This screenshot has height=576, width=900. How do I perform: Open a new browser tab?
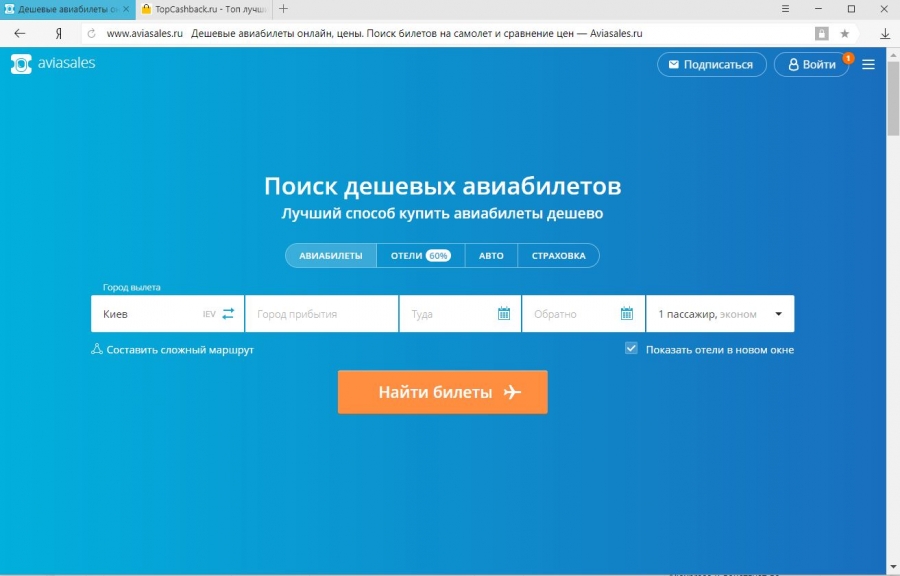click(283, 9)
